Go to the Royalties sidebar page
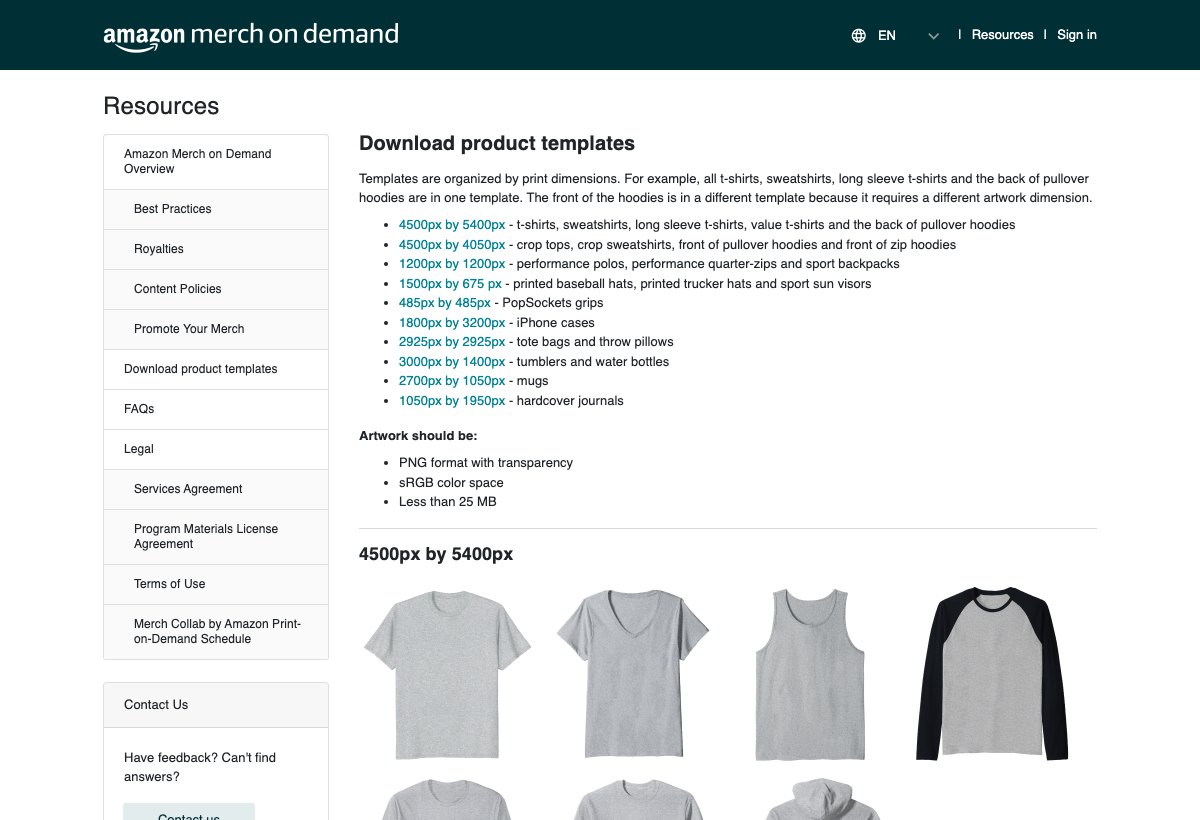This screenshot has height=820, width=1200. coord(216,249)
